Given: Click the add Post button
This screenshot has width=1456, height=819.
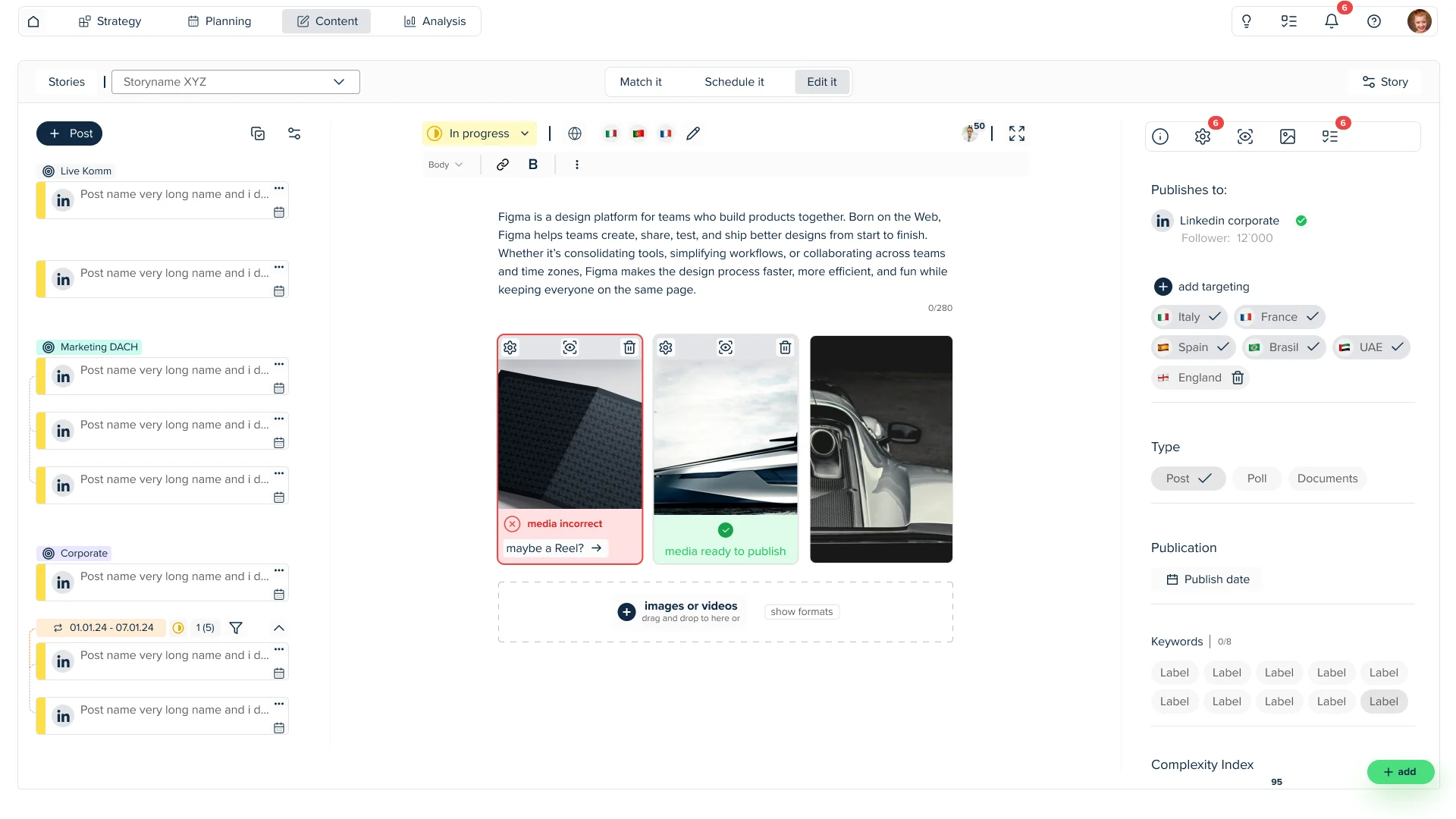Looking at the screenshot, I should point(70,133).
